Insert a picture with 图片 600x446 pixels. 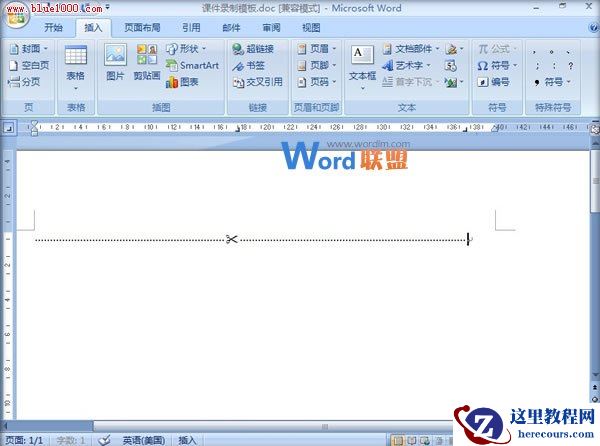[115, 63]
